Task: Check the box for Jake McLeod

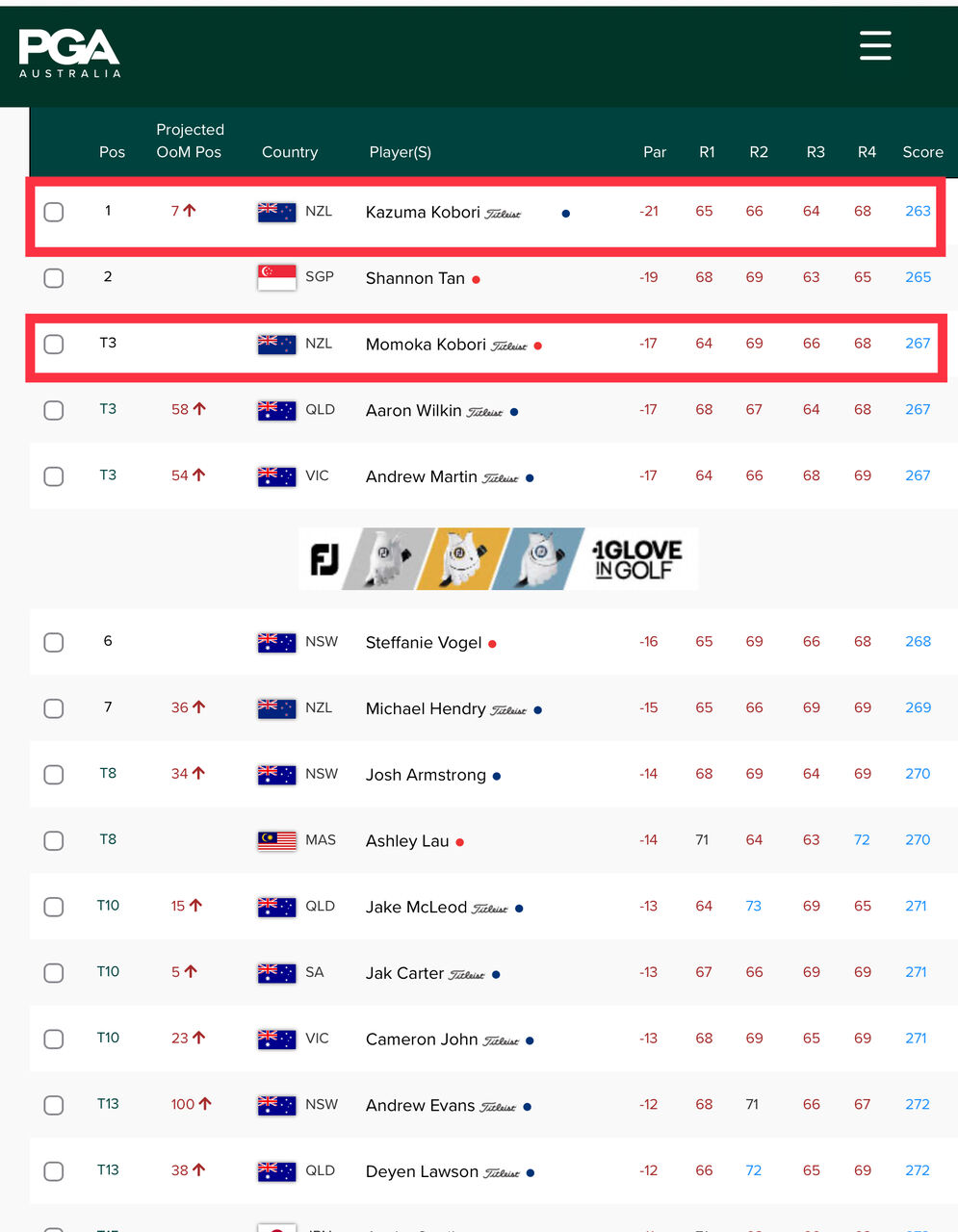Action: [54, 907]
